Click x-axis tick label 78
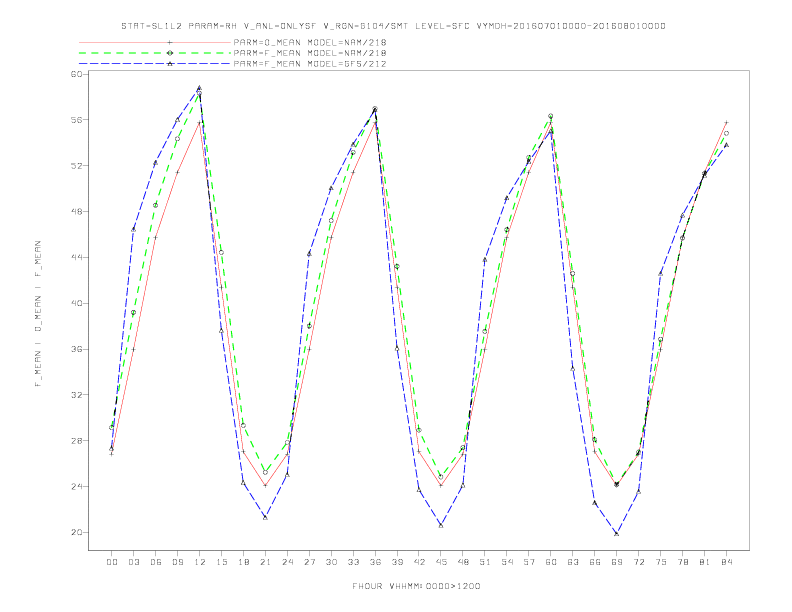This screenshot has height=612, width=792. tap(683, 562)
